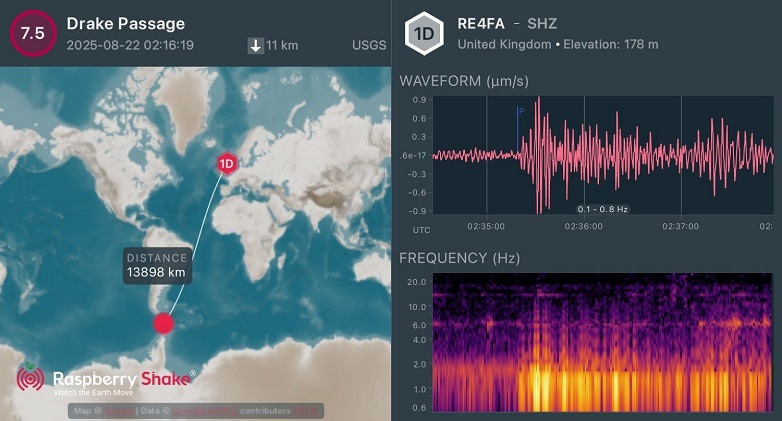Click the depth arrow icon beside 11 km
The image size is (782, 421).
tap(256, 45)
